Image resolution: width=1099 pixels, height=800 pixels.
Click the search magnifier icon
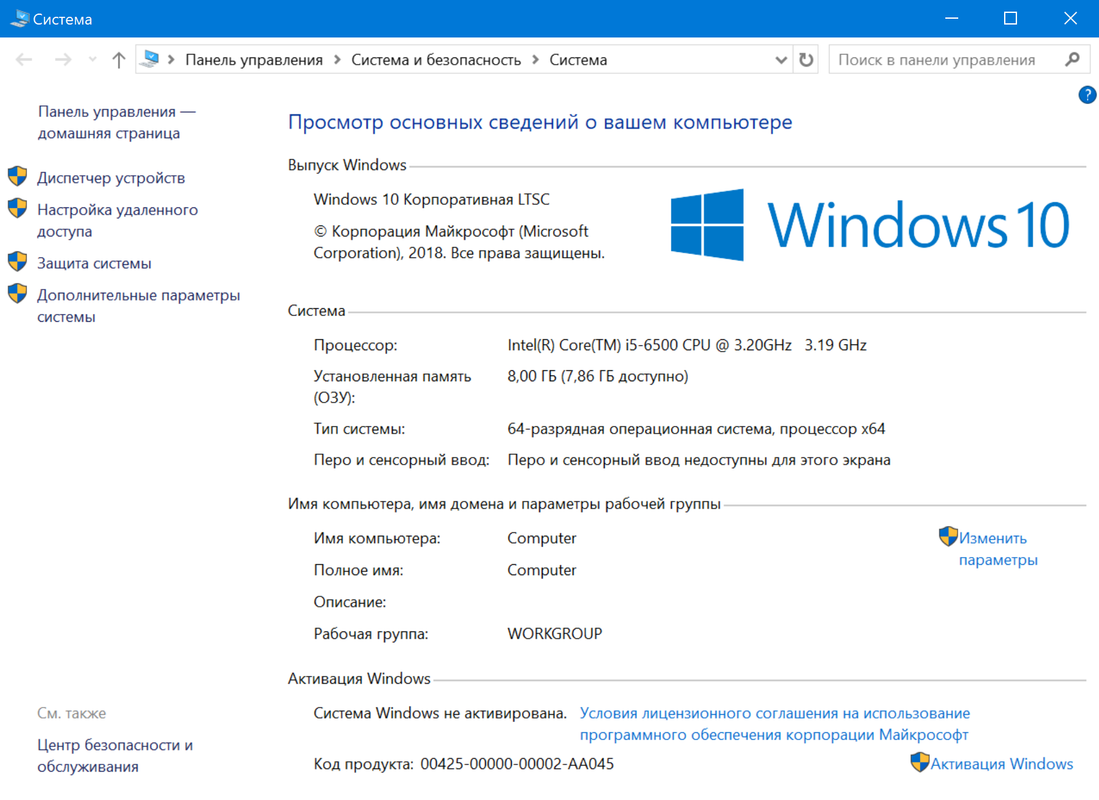point(1072,60)
